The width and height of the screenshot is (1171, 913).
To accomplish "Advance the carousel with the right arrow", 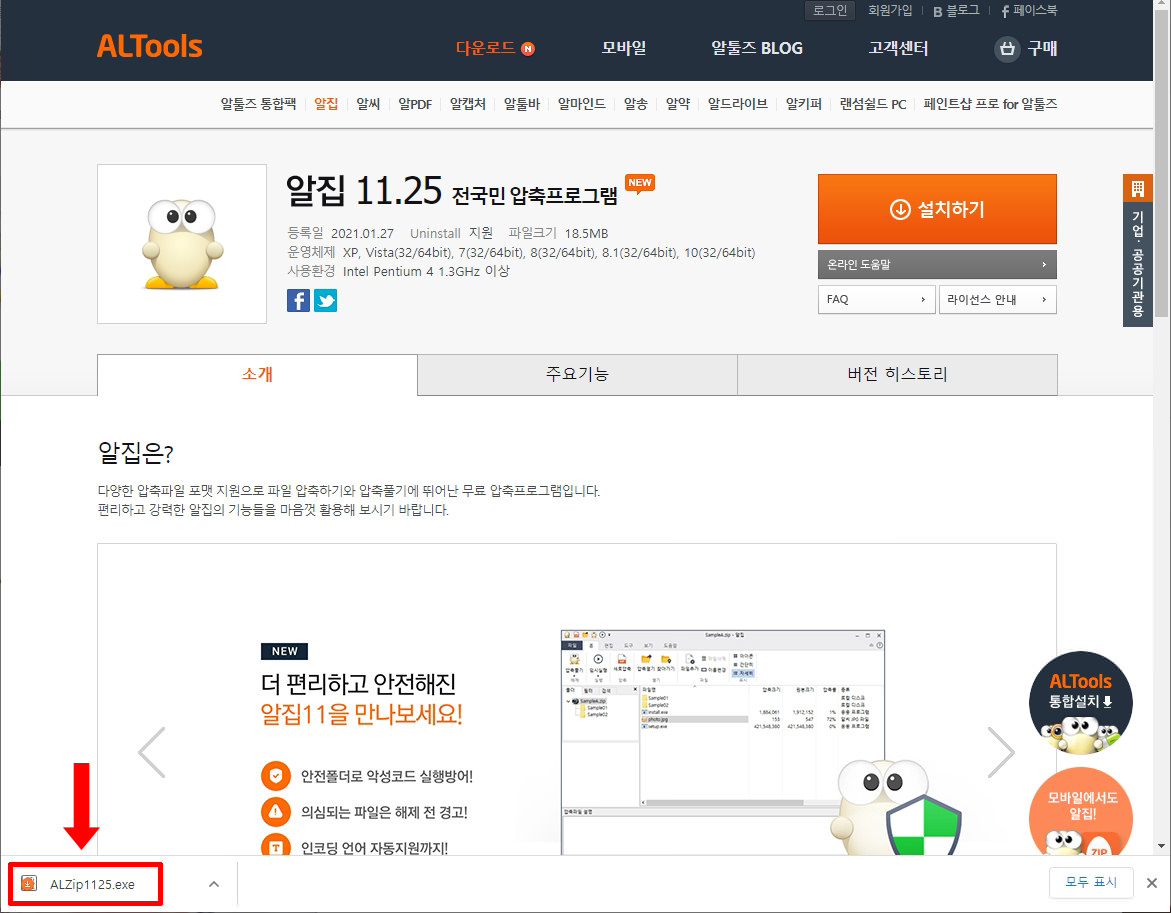I will (x=1001, y=751).
